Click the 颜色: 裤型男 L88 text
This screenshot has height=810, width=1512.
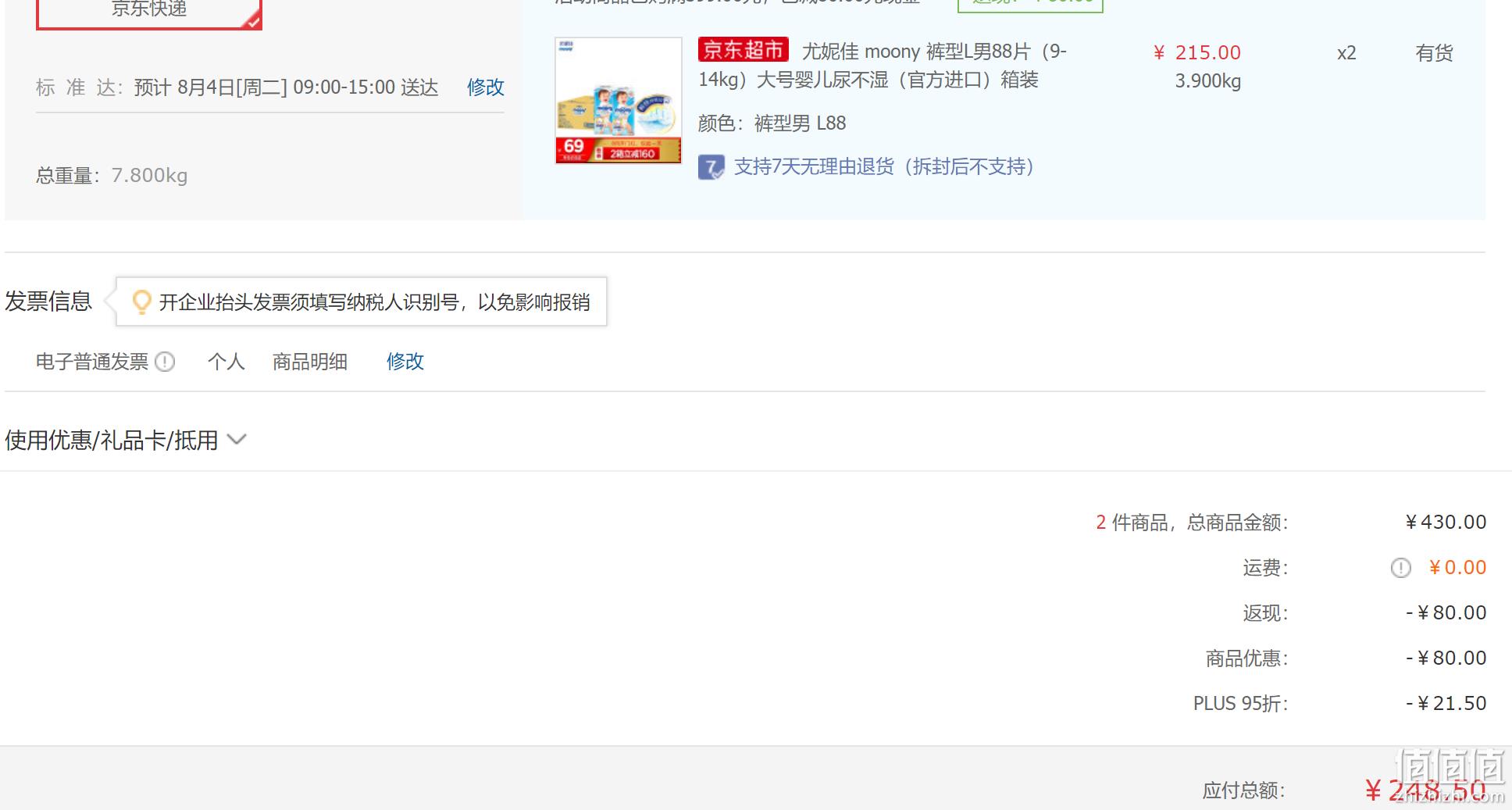772,123
